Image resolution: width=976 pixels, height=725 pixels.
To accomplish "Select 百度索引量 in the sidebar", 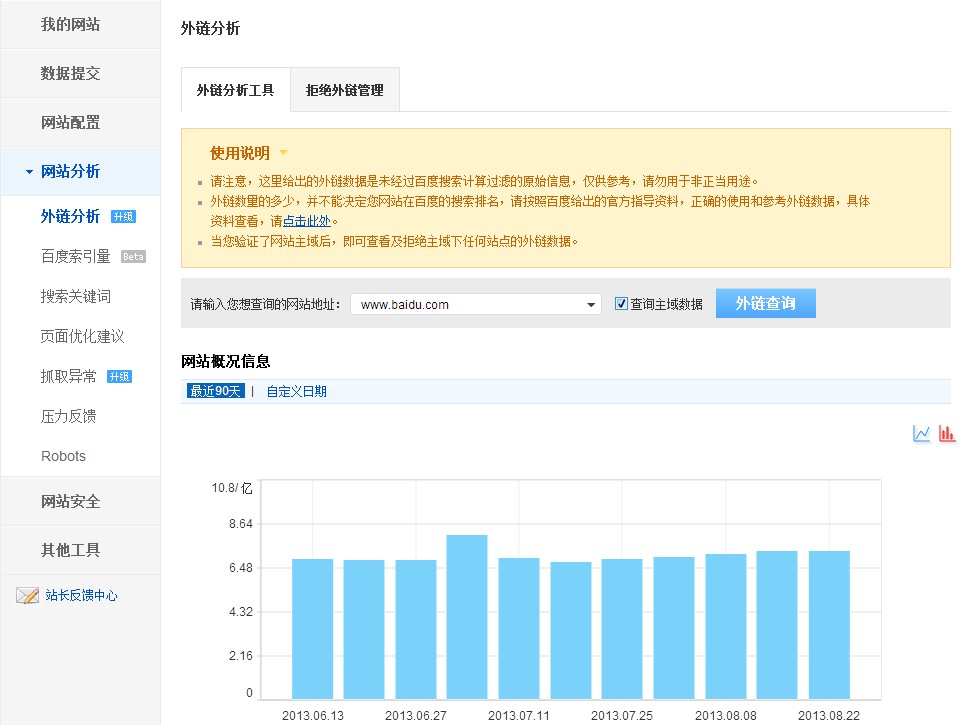I will [75, 256].
